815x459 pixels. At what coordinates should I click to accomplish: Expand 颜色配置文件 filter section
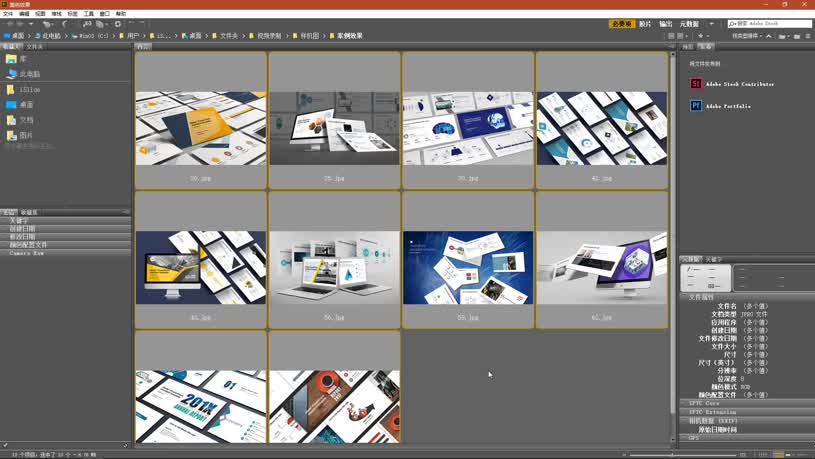[65, 244]
